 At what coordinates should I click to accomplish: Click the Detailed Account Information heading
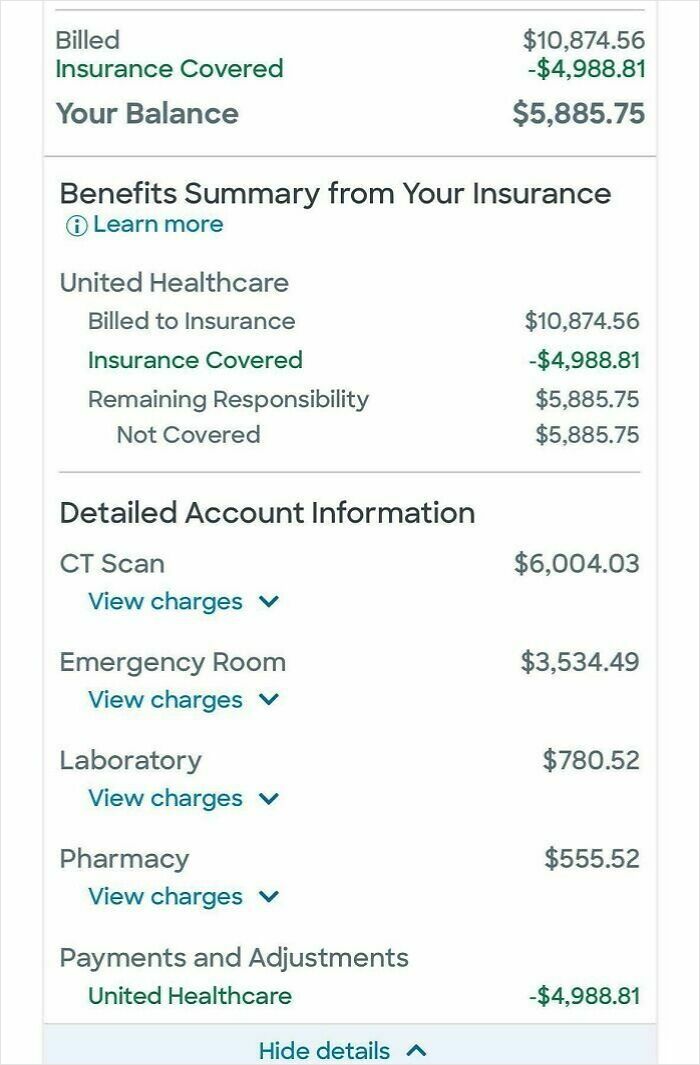(268, 512)
